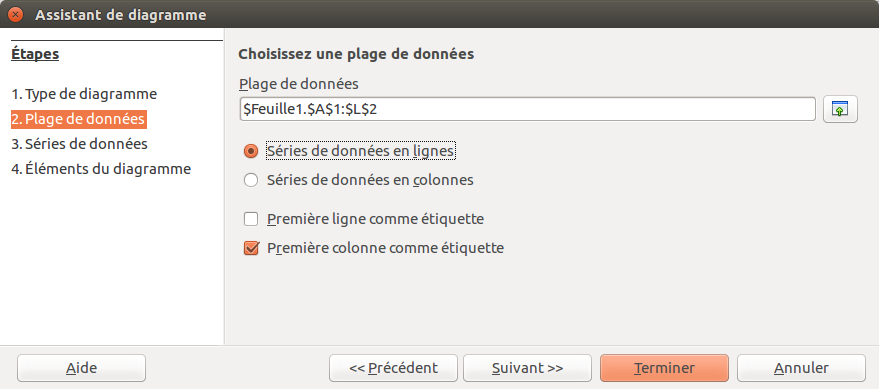Advance with the Suivant button
Image resolution: width=879 pixels, height=389 pixels.
pyautogui.click(x=527, y=368)
